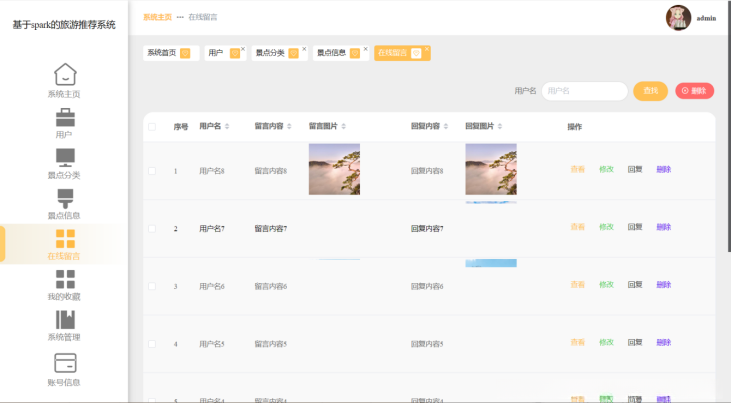Click heart icon on 在线留言 tab
The width and height of the screenshot is (731, 403).
pos(416,53)
